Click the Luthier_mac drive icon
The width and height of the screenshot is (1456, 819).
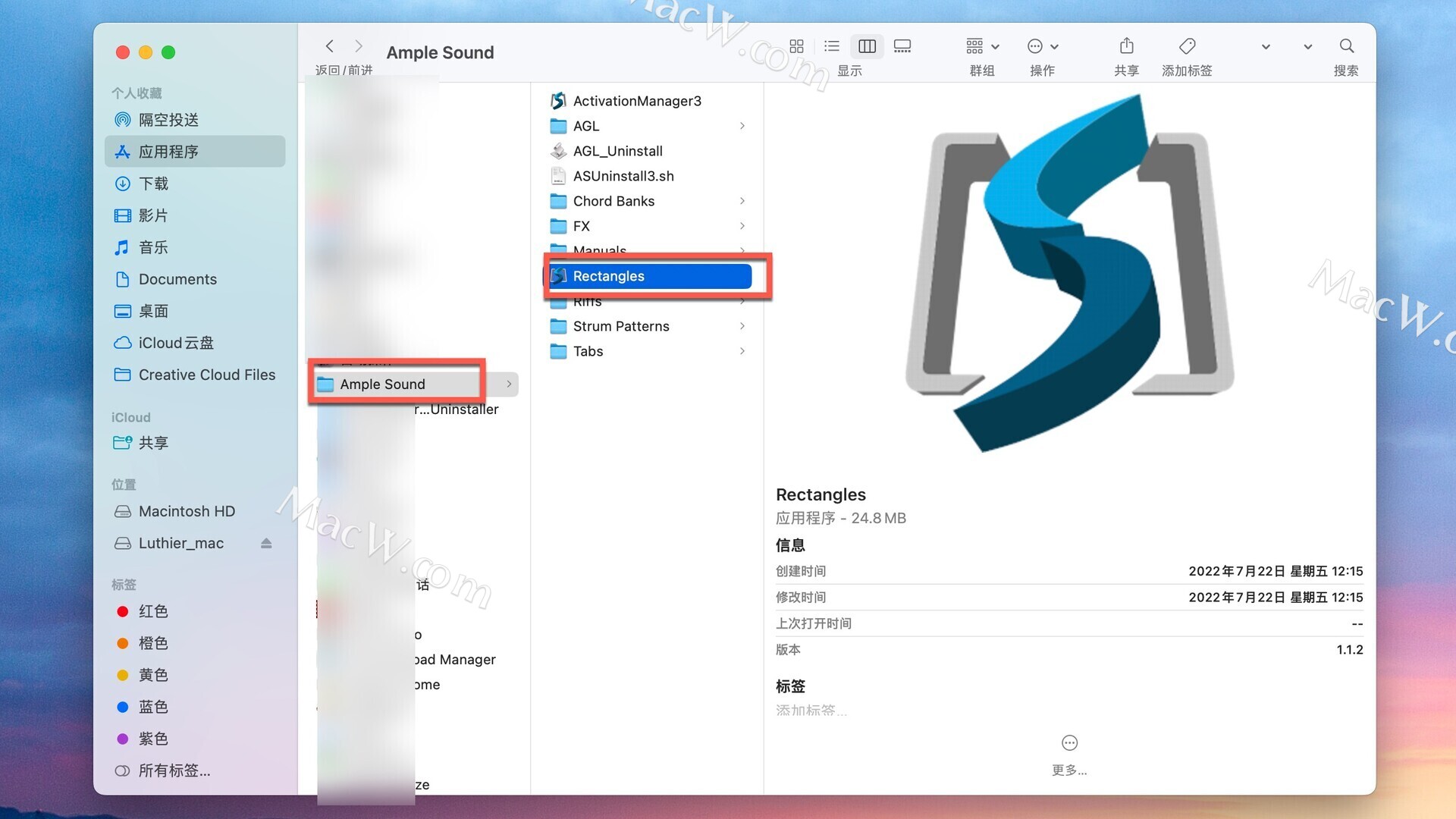pos(122,543)
